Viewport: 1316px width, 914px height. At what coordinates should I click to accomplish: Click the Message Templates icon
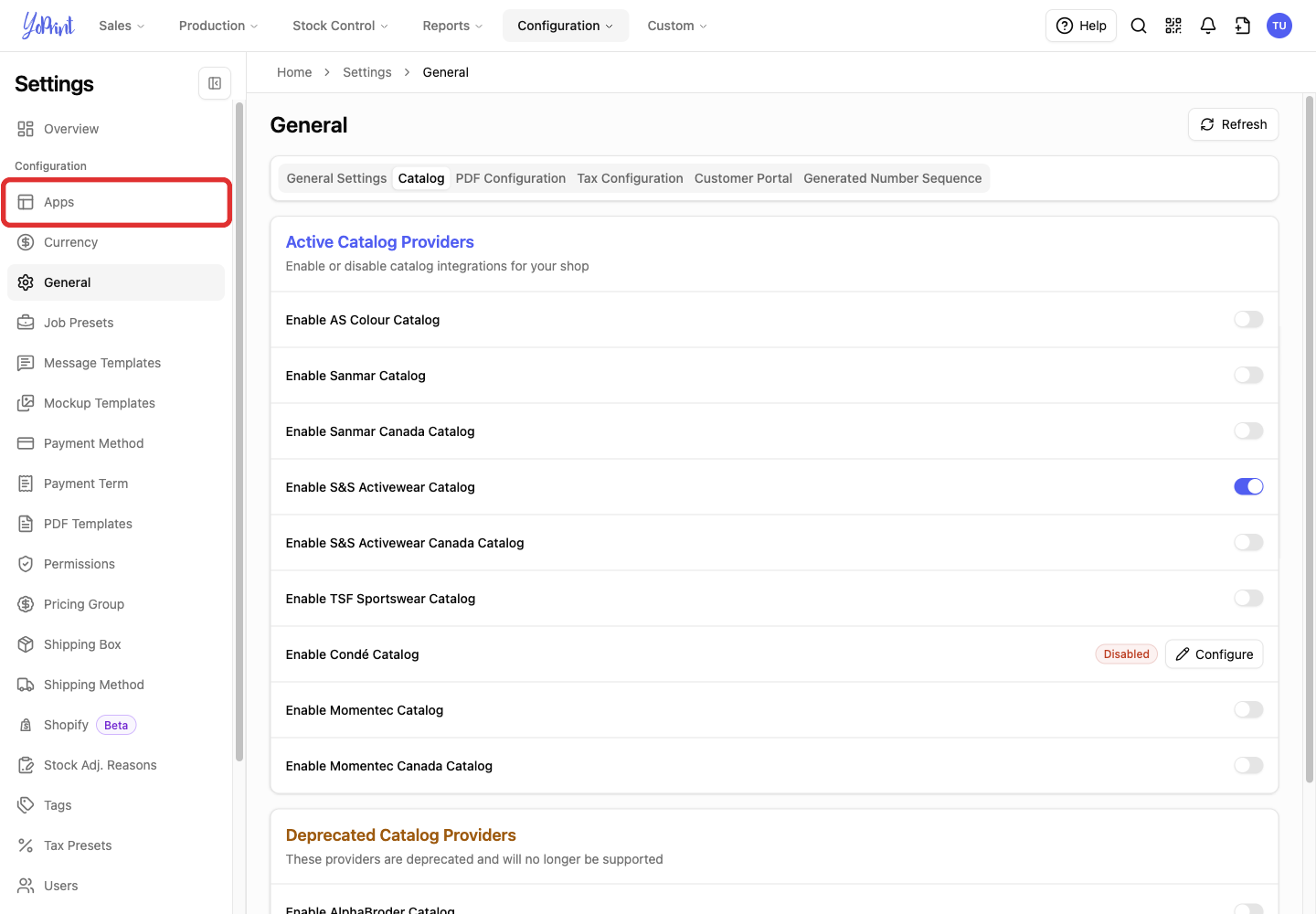coord(26,363)
